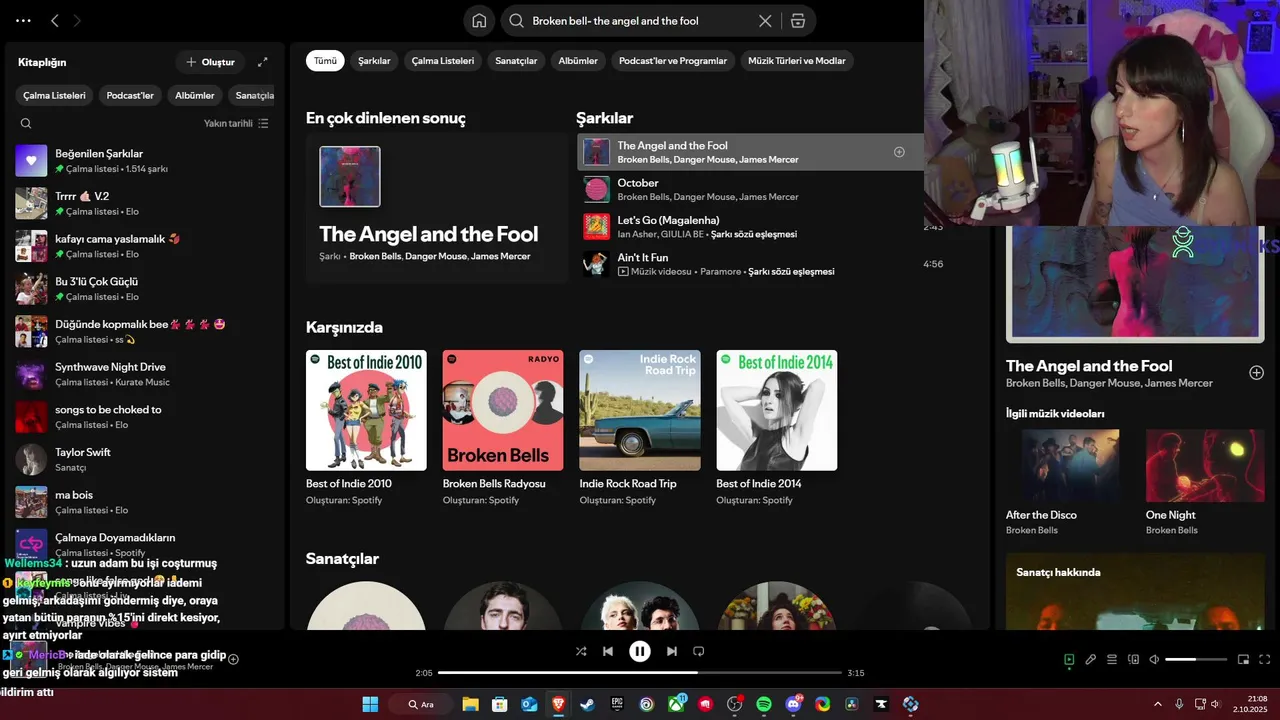Switch to Çalma Listeleri results tab
The image size is (1280, 720).
(443, 61)
